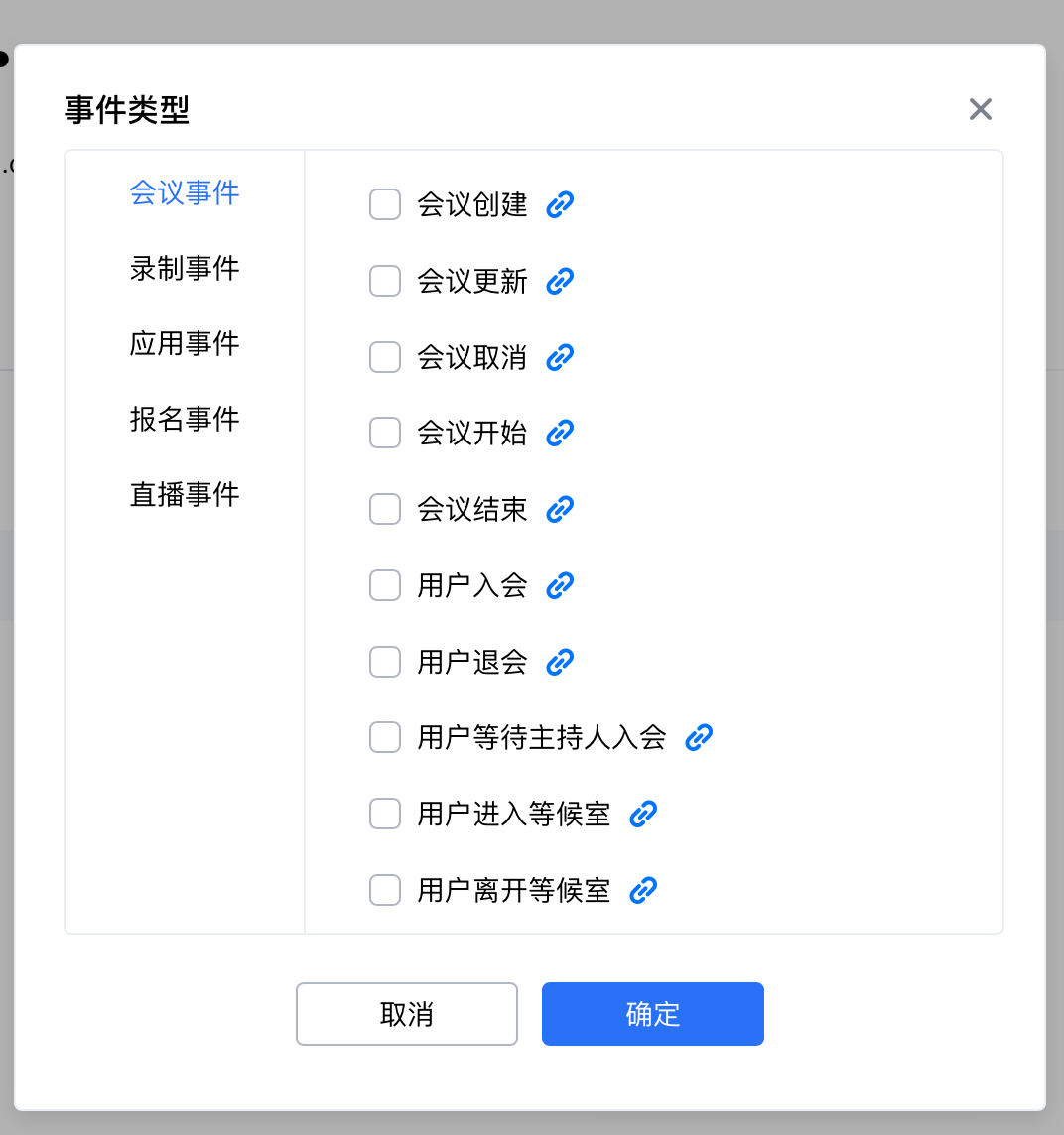Click link icon beside 会议开始
Screen dimensions: 1064x1135
560,433
